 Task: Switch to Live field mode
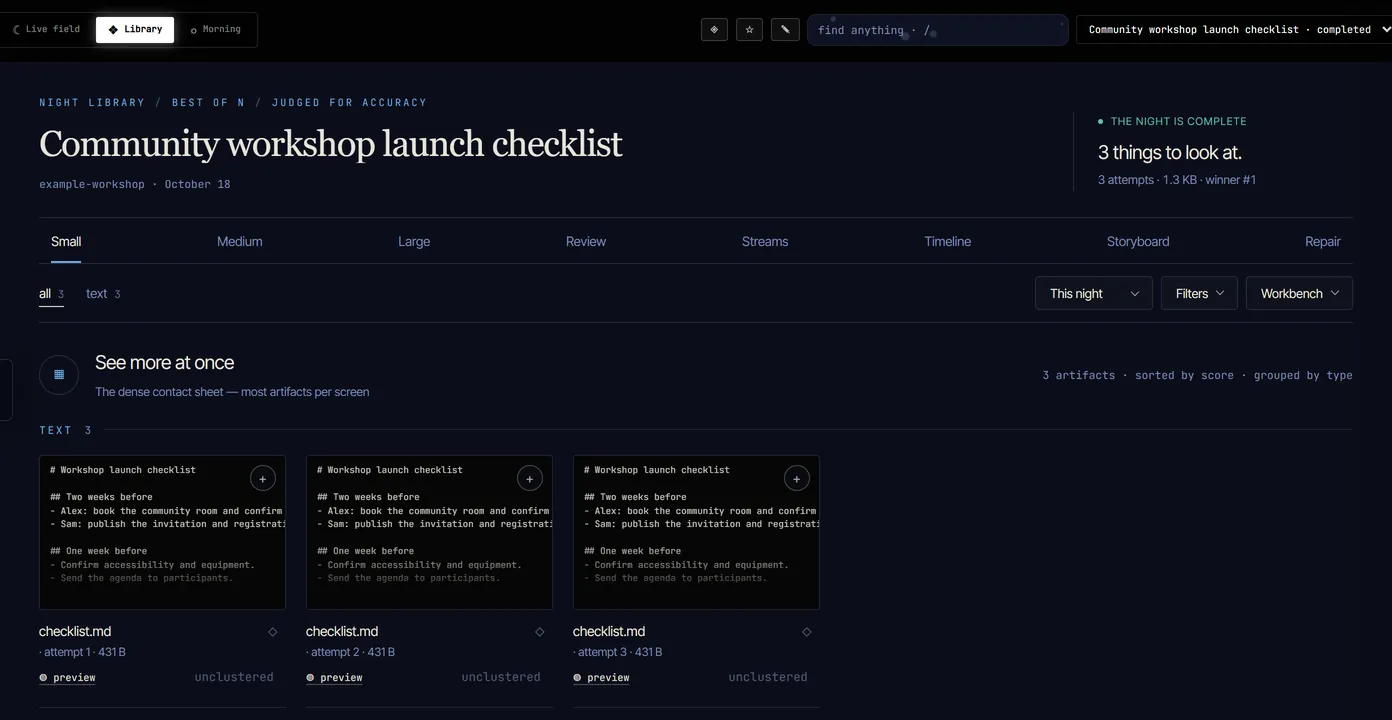[x=46, y=29]
